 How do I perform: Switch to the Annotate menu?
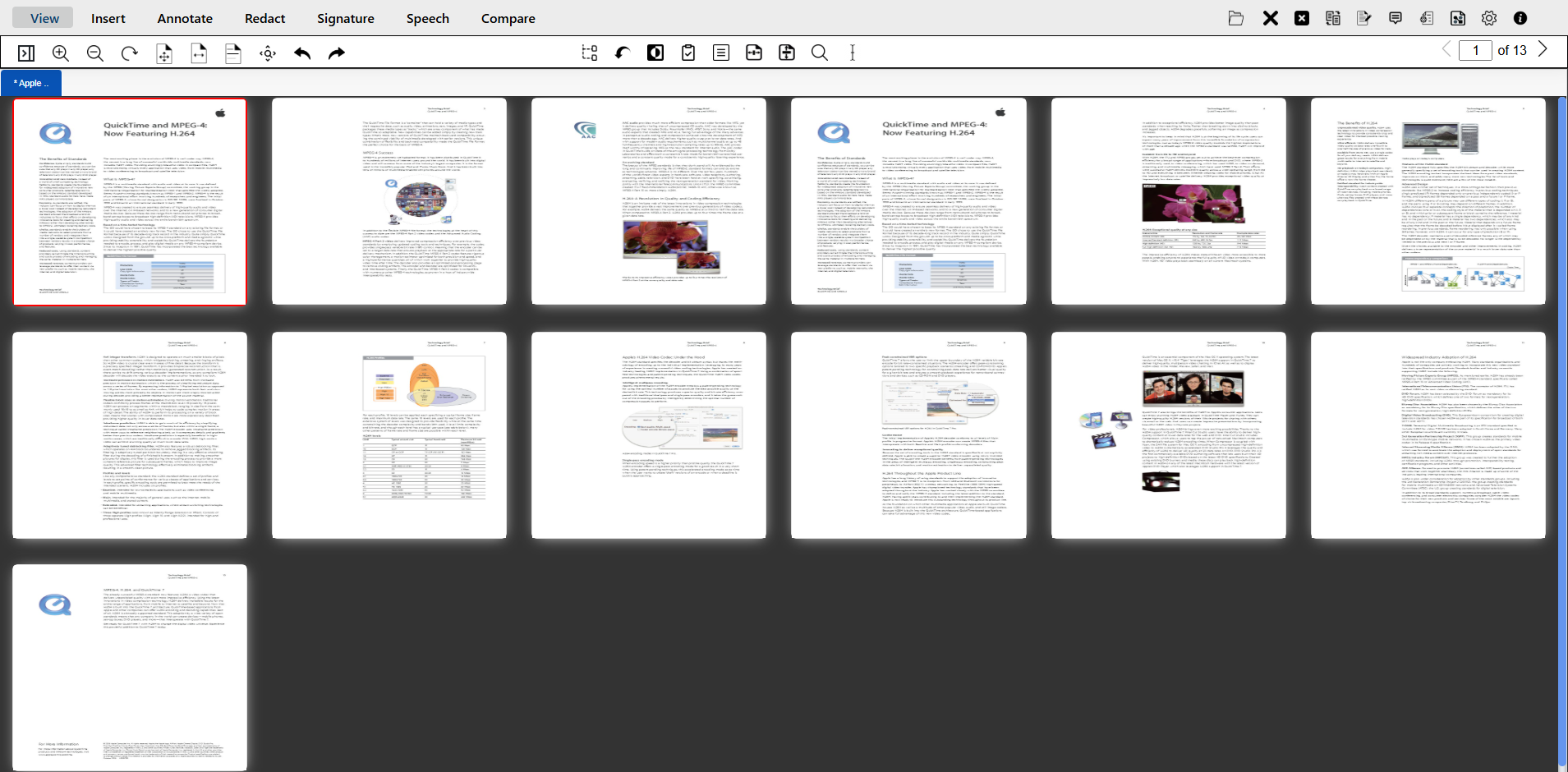tap(184, 18)
